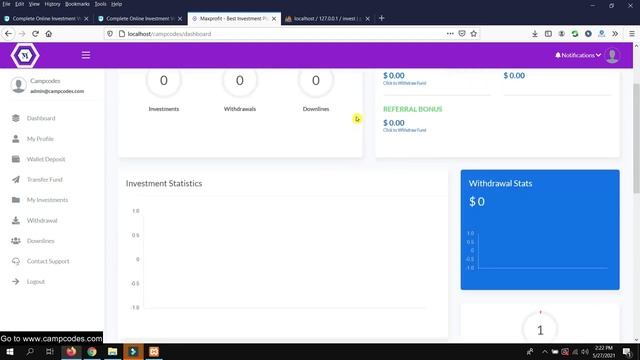Reload the current page
Screen dimensions: 640x360
point(36,34)
